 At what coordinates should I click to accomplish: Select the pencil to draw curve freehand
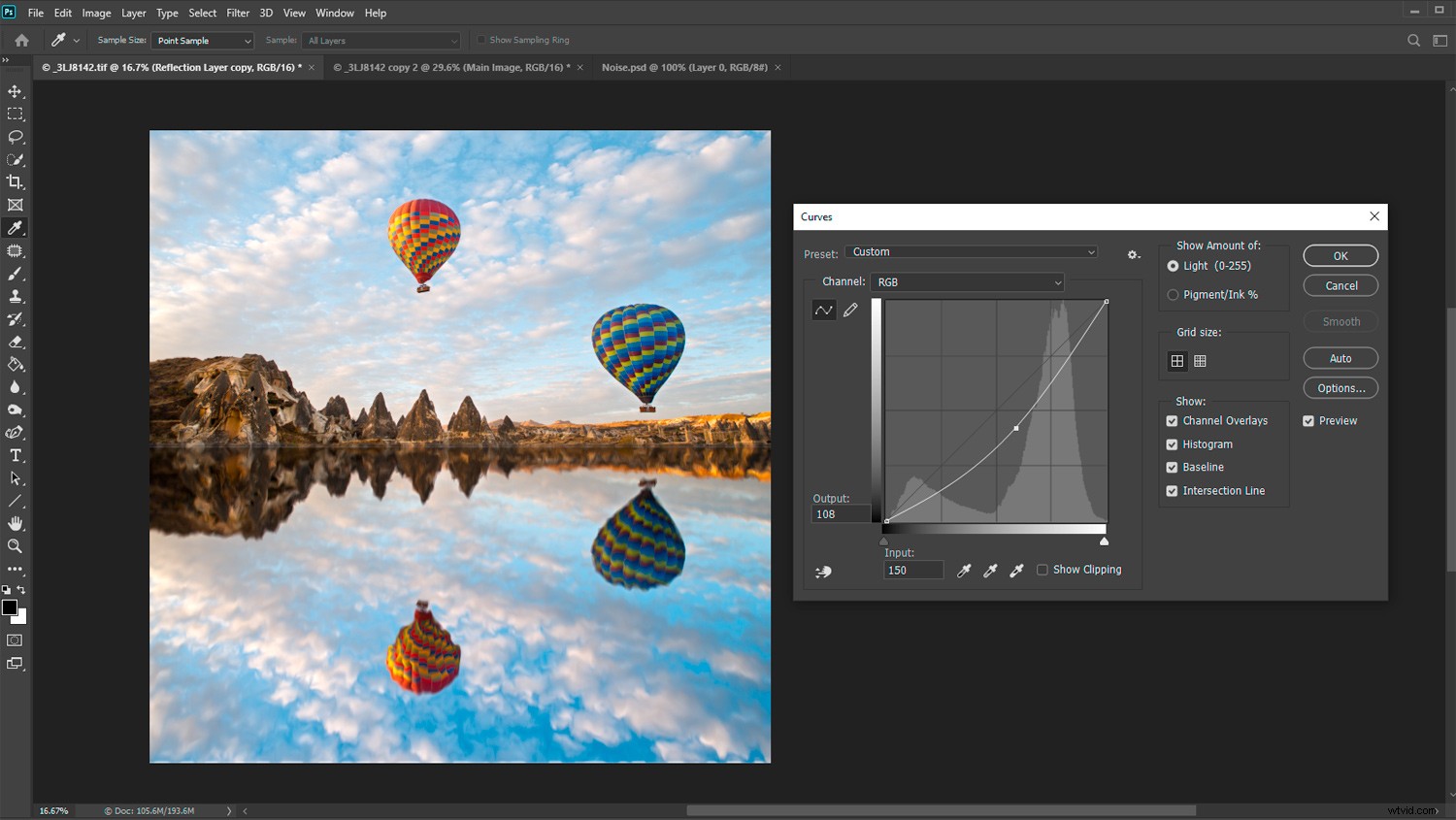pos(851,309)
